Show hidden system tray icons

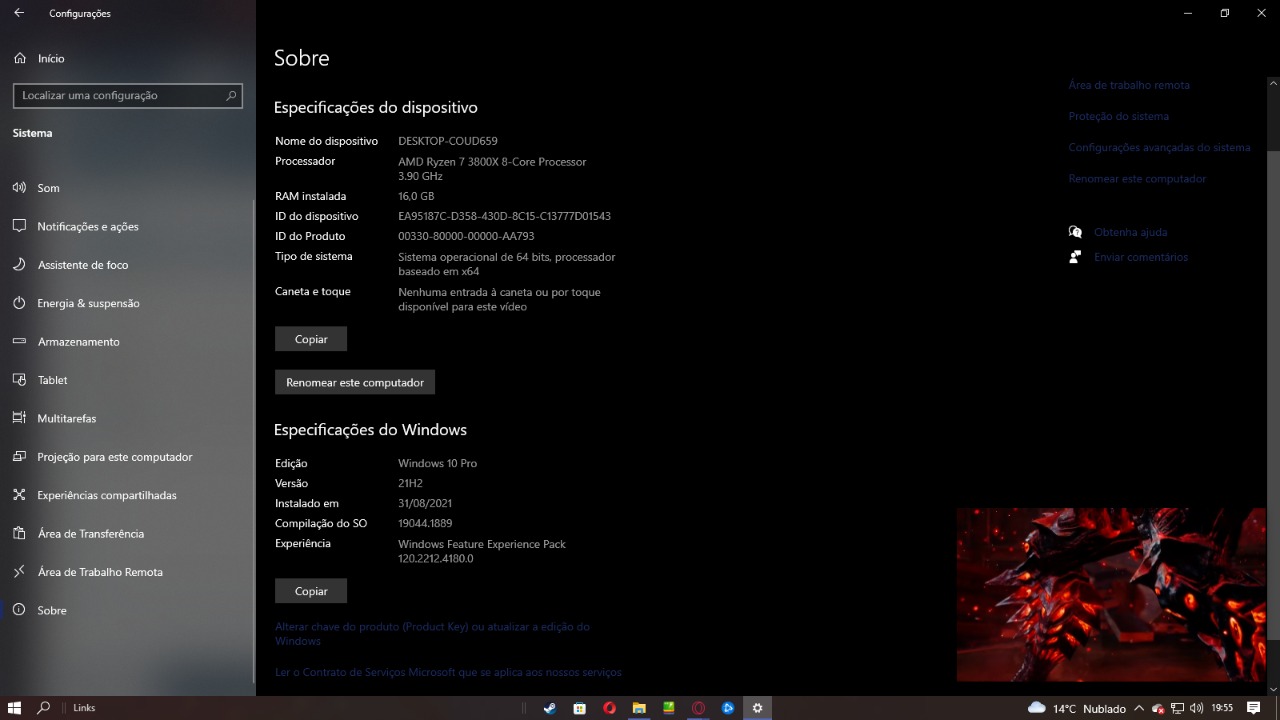click(x=1138, y=708)
